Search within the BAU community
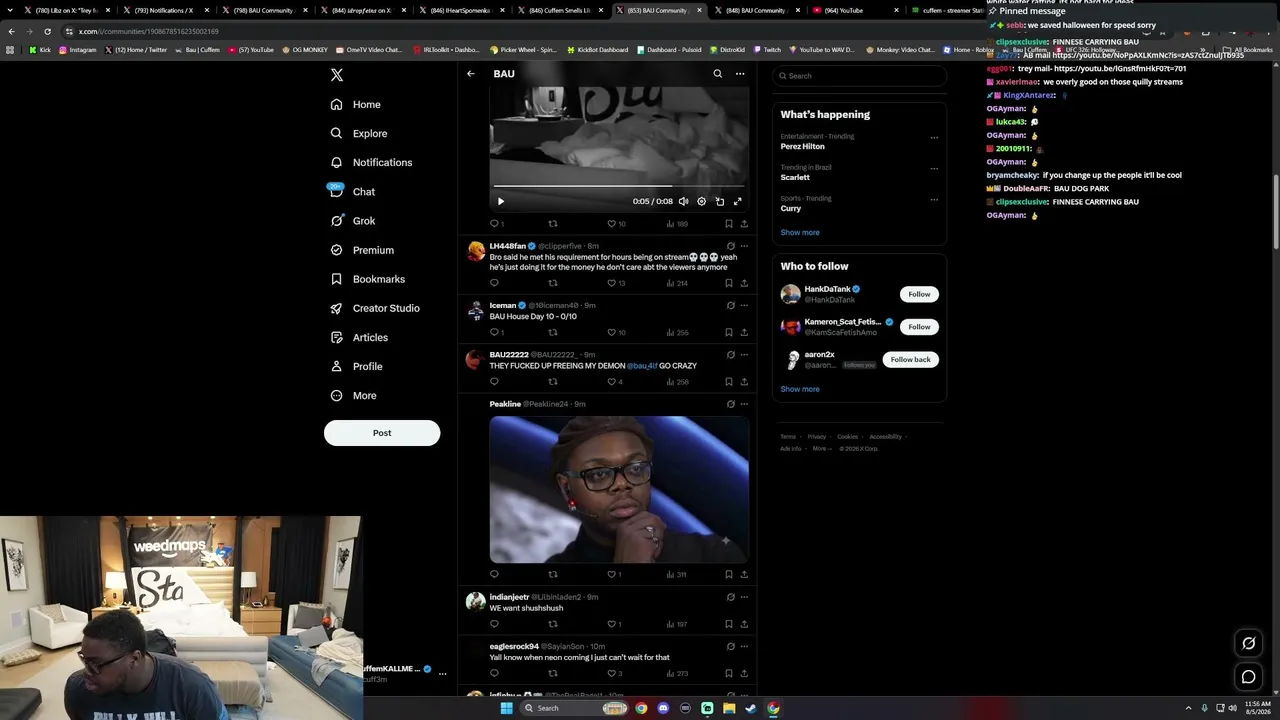Viewport: 1280px width, 720px height. [x=717, y=74]
